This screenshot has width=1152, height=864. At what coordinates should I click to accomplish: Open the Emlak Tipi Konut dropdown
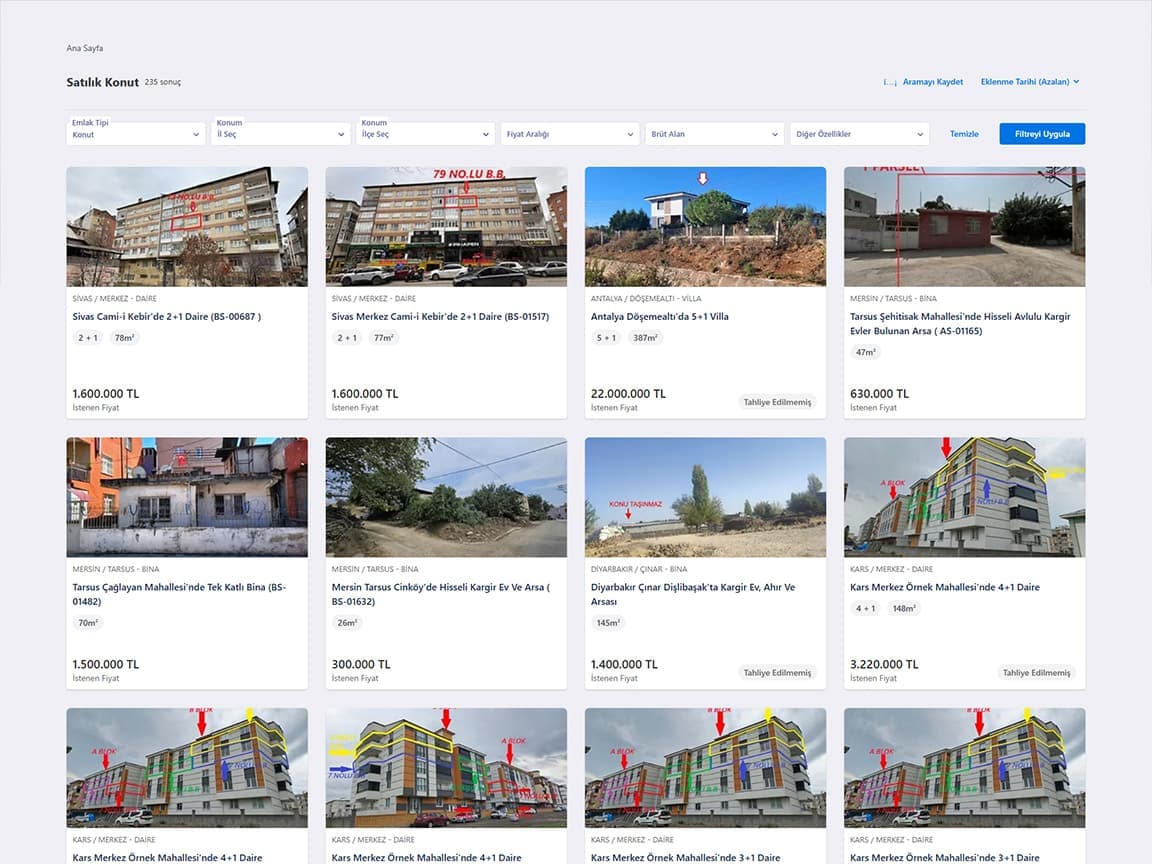136,134
